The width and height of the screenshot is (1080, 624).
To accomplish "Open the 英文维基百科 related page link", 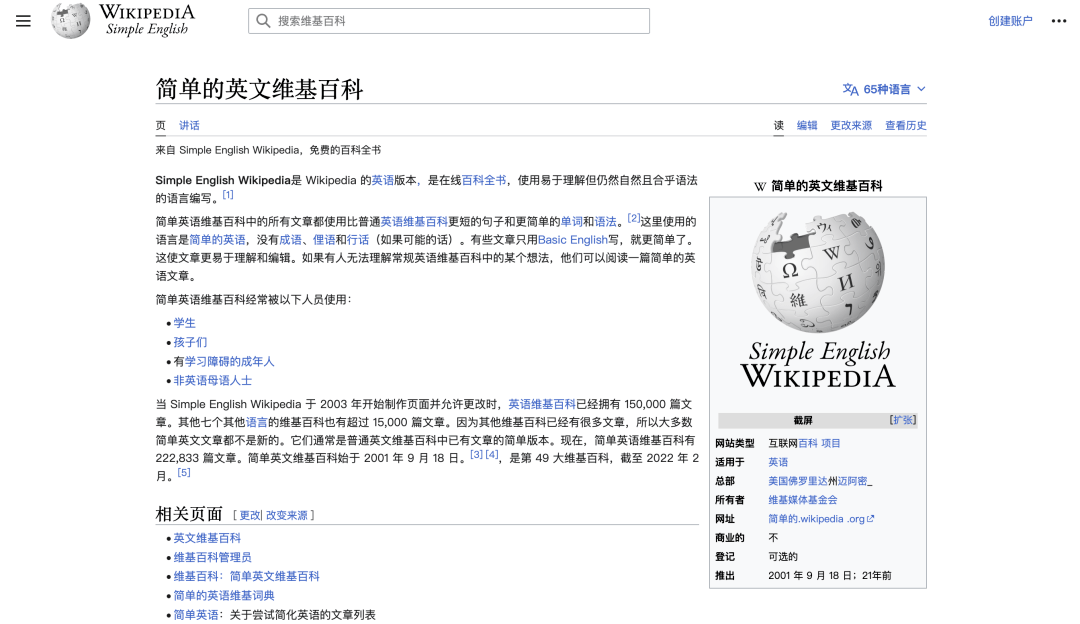I will pos(207,538).
